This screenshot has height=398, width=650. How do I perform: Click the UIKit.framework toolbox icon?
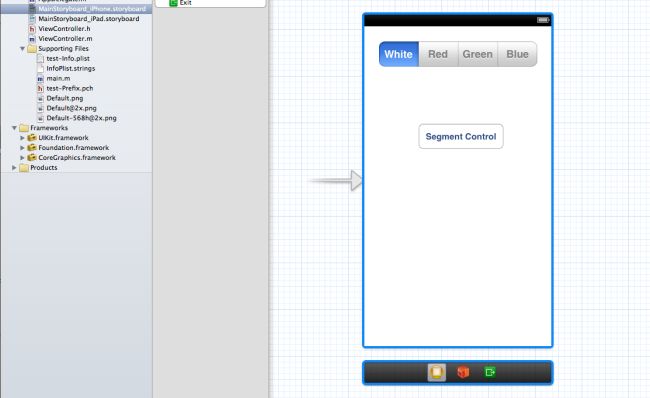point(32,138)
